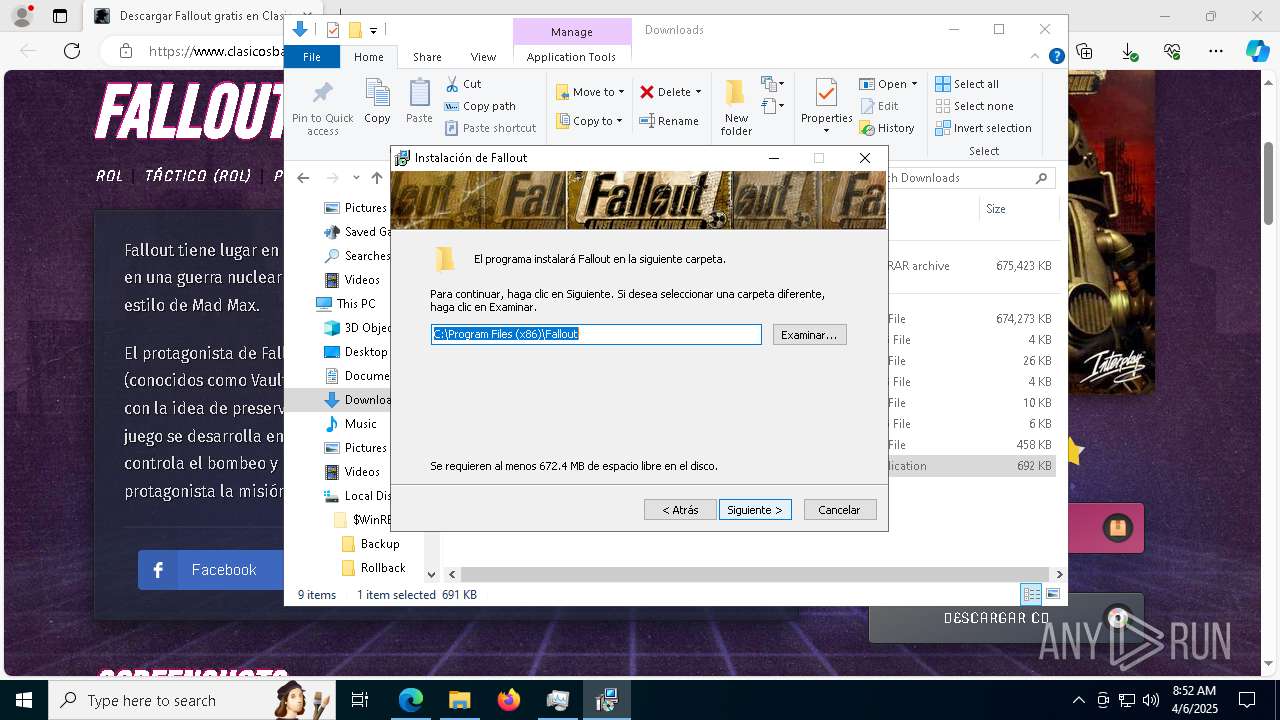Select Music in navigation tree
Image resolution: width=1280 pixels, height=720 pixels.
[x=351, y=424]
